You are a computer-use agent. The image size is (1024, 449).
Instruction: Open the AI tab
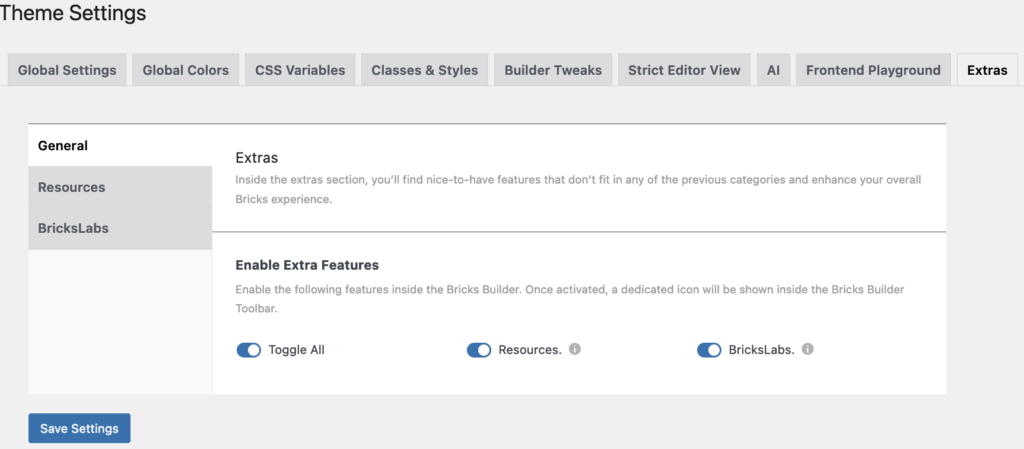[773, 70]
